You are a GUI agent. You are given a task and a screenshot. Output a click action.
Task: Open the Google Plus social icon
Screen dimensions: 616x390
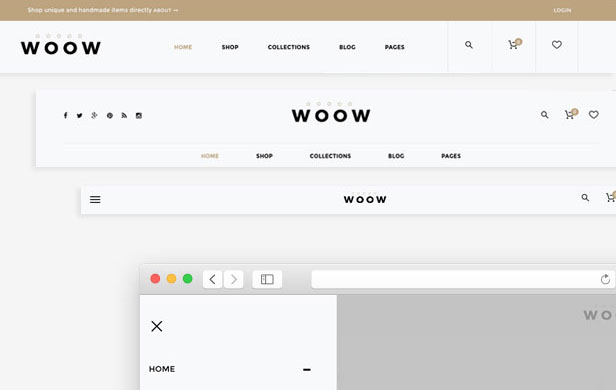94,115
